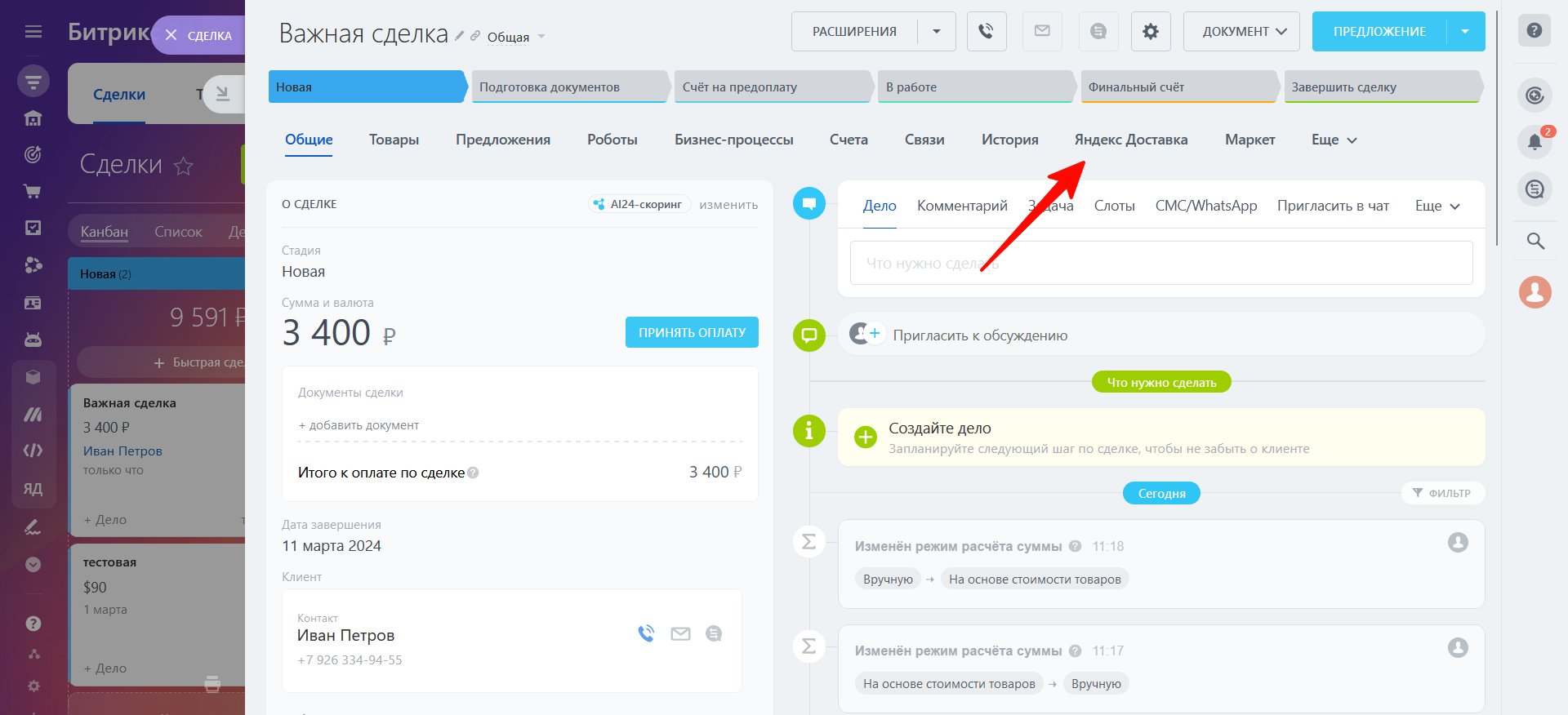Click the green plus icon for Создайте дело

[x=865, y=437]
